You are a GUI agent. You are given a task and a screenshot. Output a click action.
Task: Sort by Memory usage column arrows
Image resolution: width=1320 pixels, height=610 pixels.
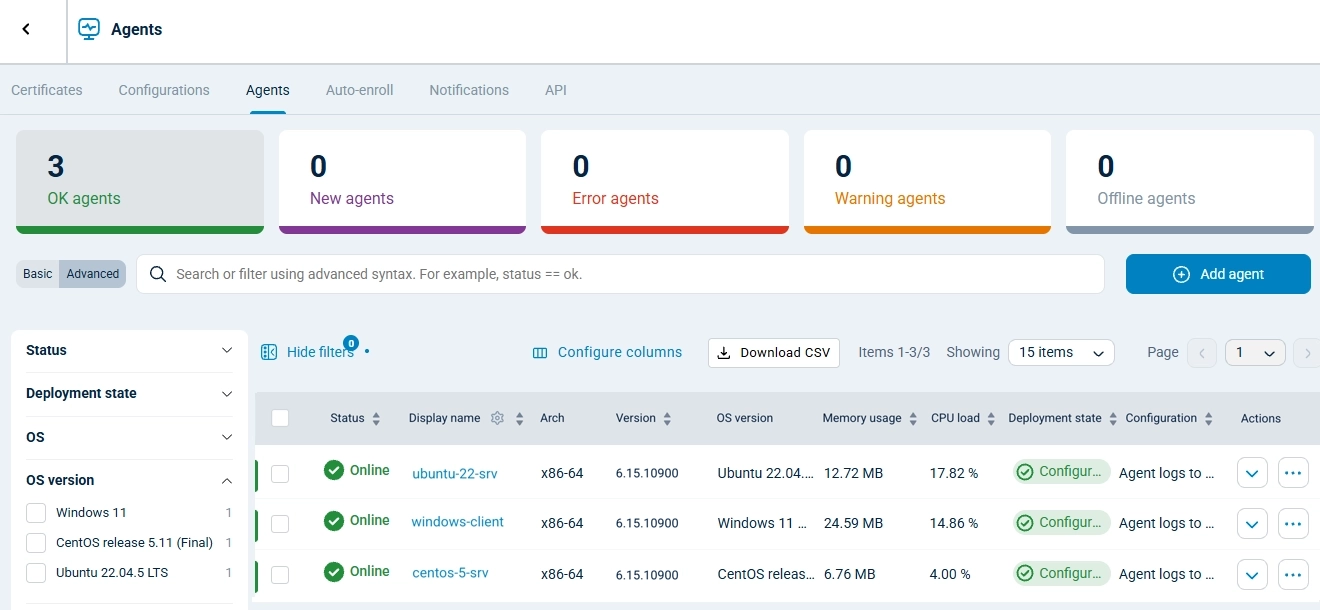[913, 419]
